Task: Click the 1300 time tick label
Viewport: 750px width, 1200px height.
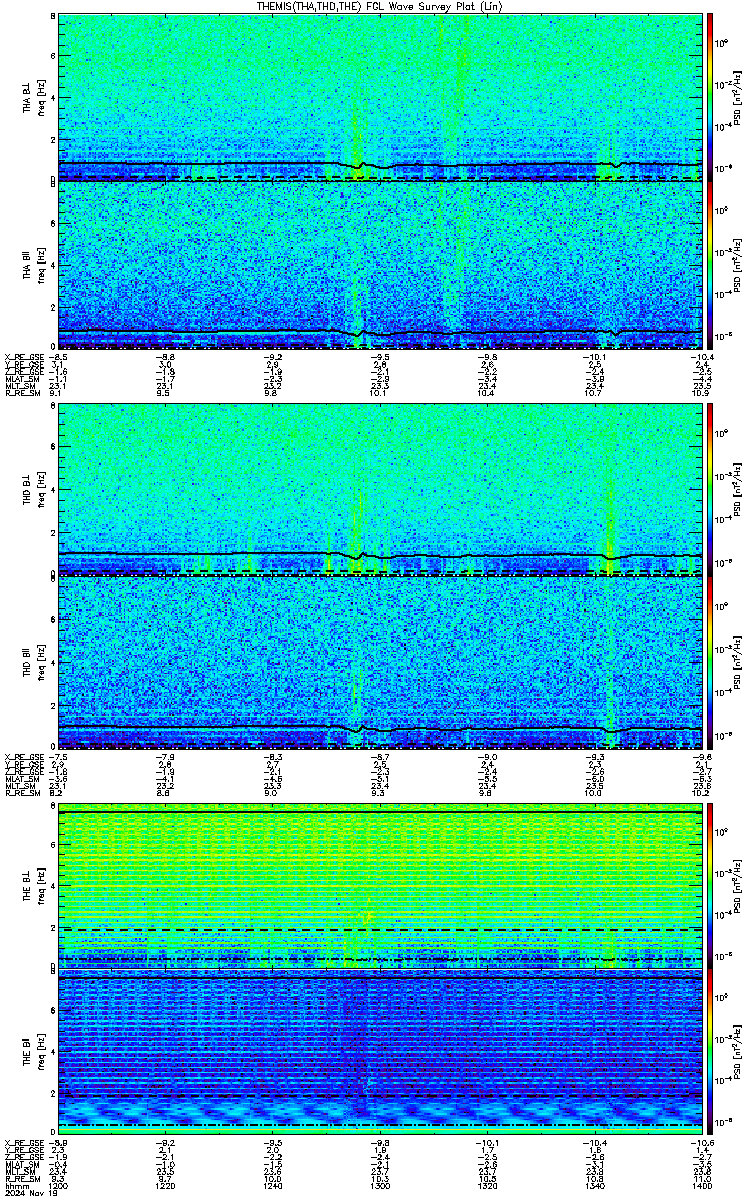Action: [x=380, y=1186]
